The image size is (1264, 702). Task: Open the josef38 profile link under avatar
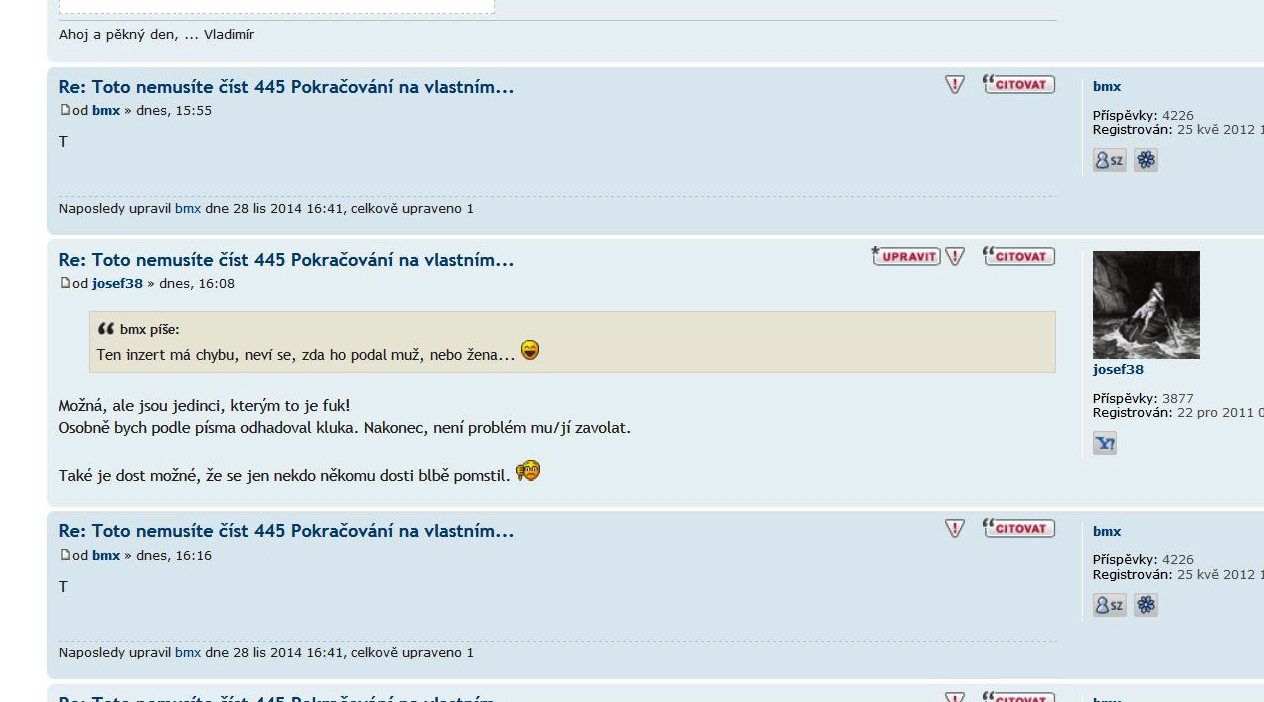pos(1118,370)
